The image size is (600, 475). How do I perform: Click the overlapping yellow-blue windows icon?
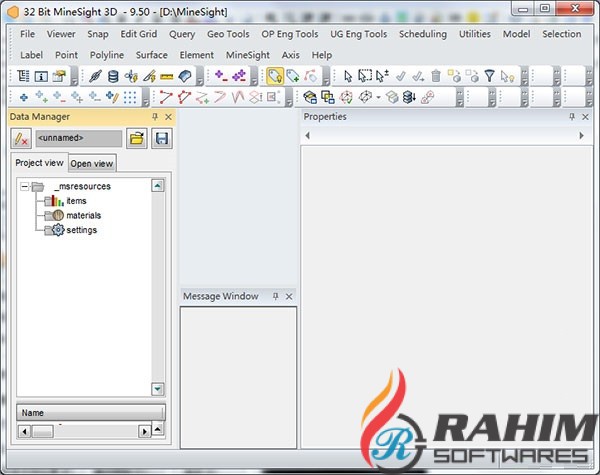[328, 97]
